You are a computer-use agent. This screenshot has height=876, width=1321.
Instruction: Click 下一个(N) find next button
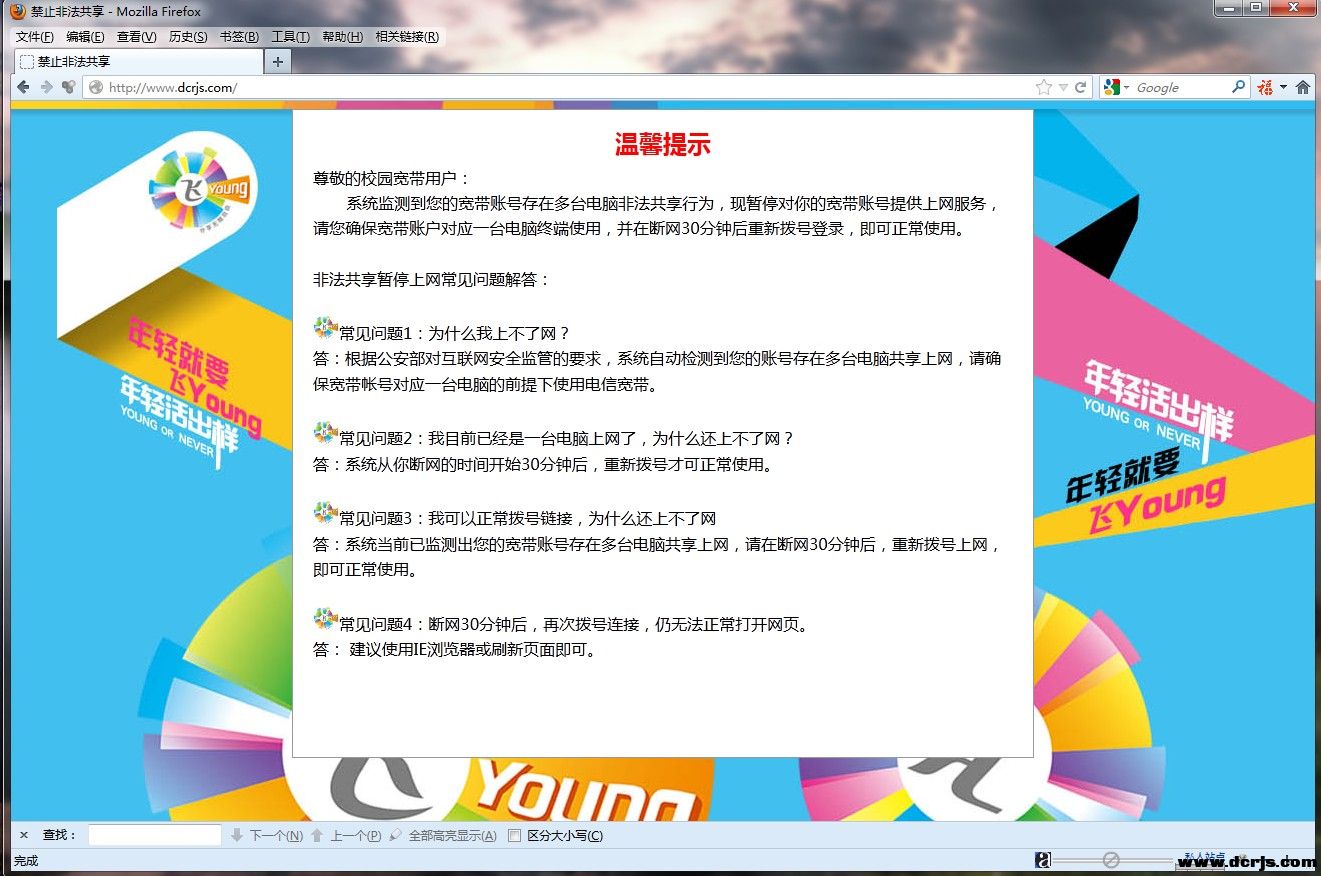(x=267, y=836)
